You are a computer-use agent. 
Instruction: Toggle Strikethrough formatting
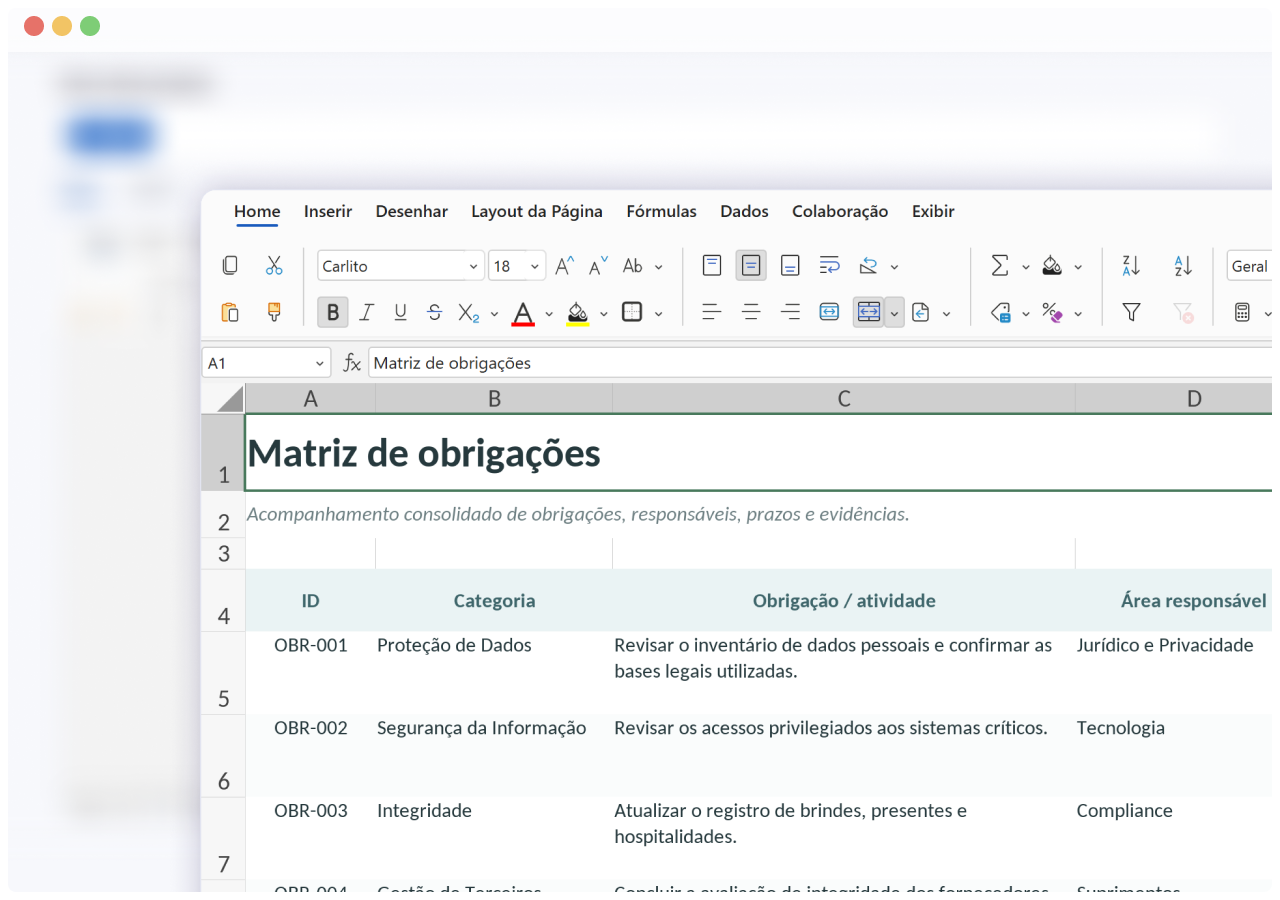[434, 312]
